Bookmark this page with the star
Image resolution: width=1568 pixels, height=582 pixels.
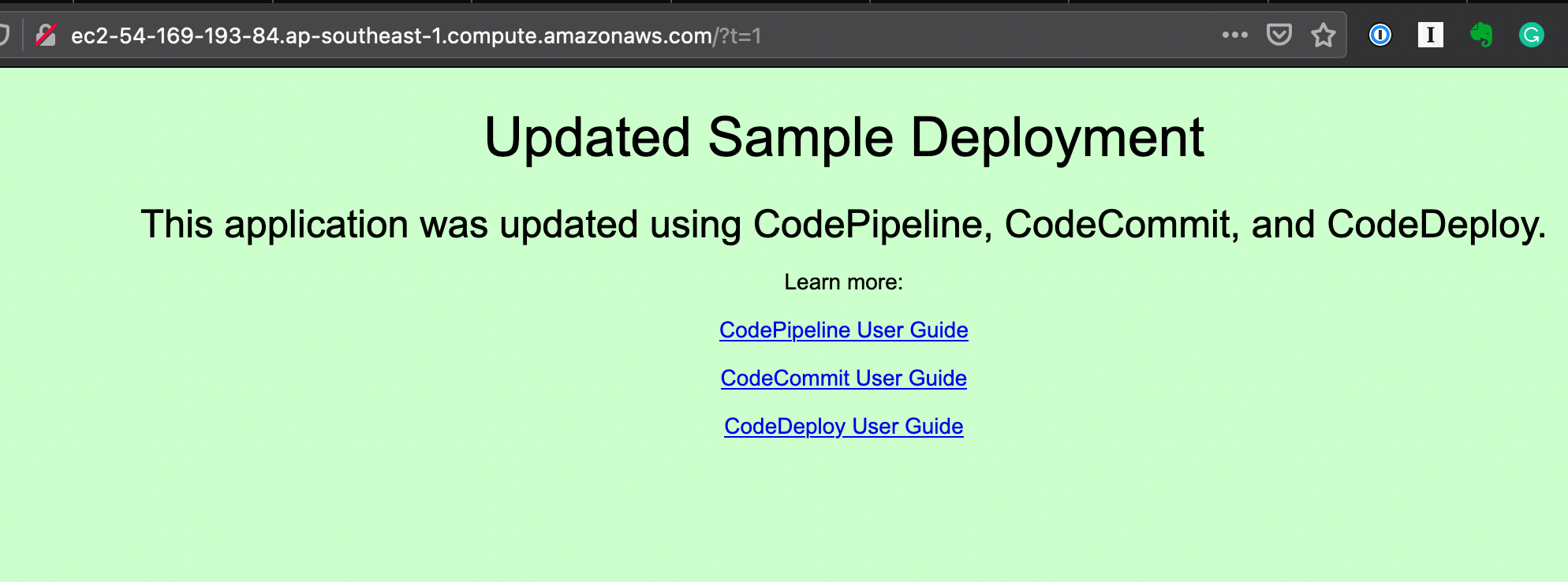coord(1323,35)
